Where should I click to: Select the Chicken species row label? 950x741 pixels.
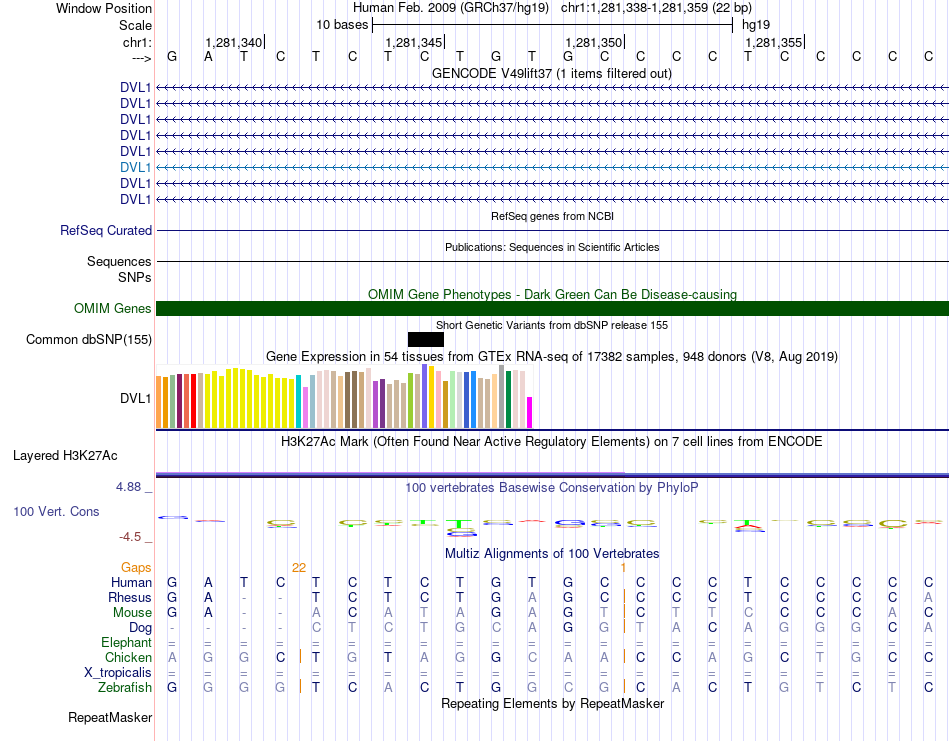point(128,657)
